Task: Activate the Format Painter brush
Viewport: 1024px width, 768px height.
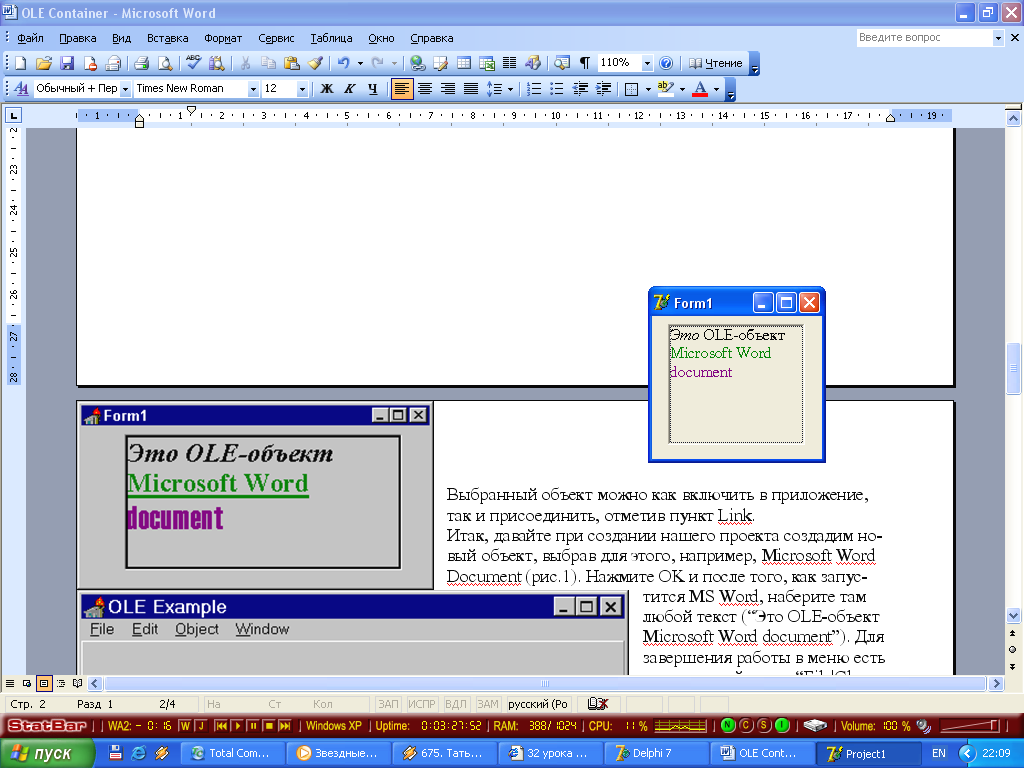Action: coord(315,63)
